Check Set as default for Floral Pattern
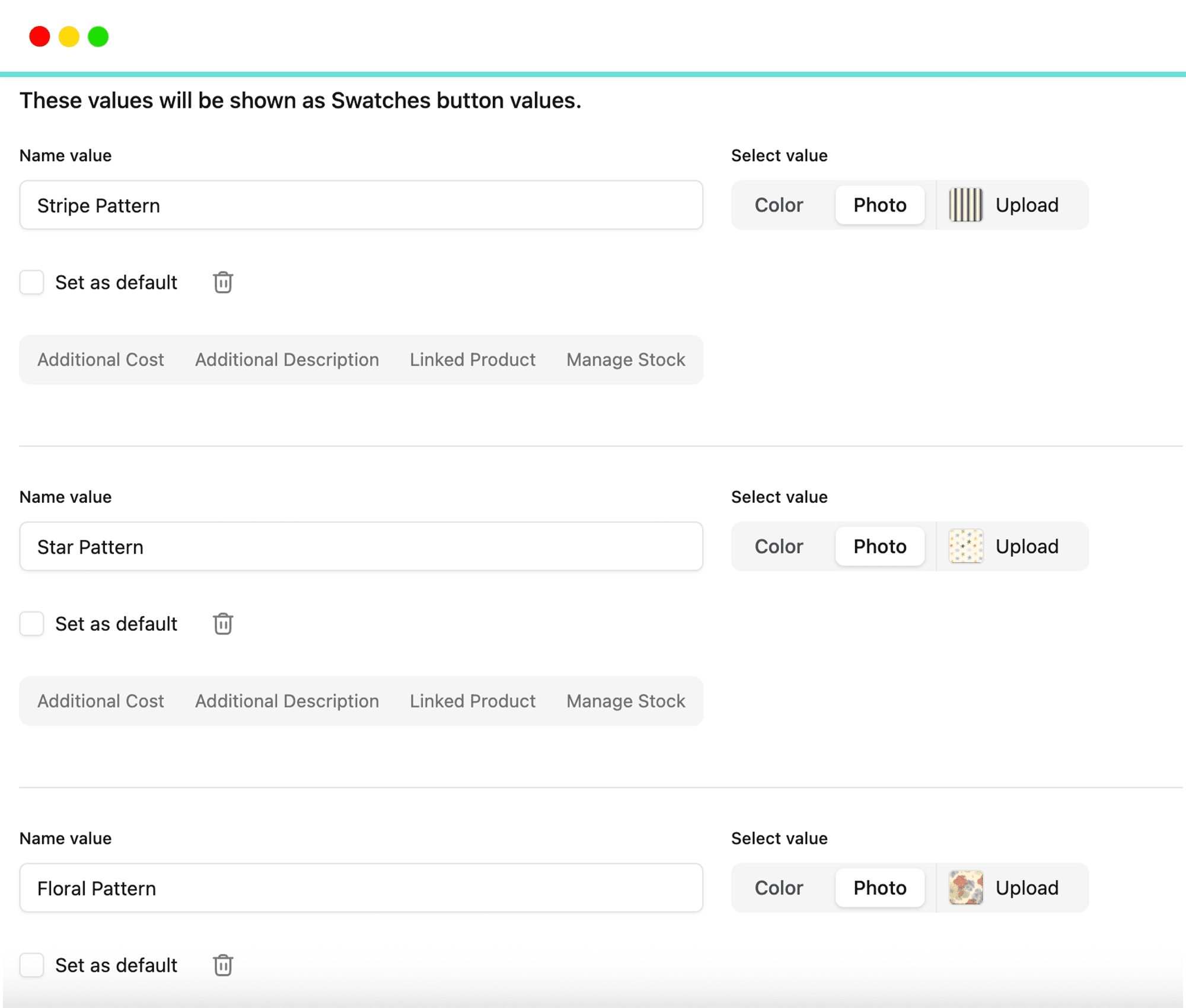This screenshot has height=1008, width=1186. point(32,965)
